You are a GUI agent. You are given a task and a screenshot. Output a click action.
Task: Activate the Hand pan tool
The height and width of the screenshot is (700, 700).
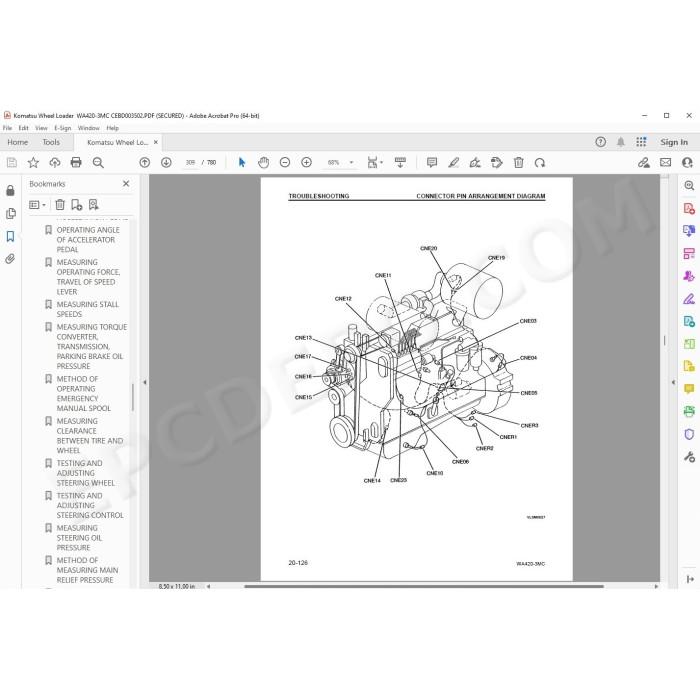263,162
